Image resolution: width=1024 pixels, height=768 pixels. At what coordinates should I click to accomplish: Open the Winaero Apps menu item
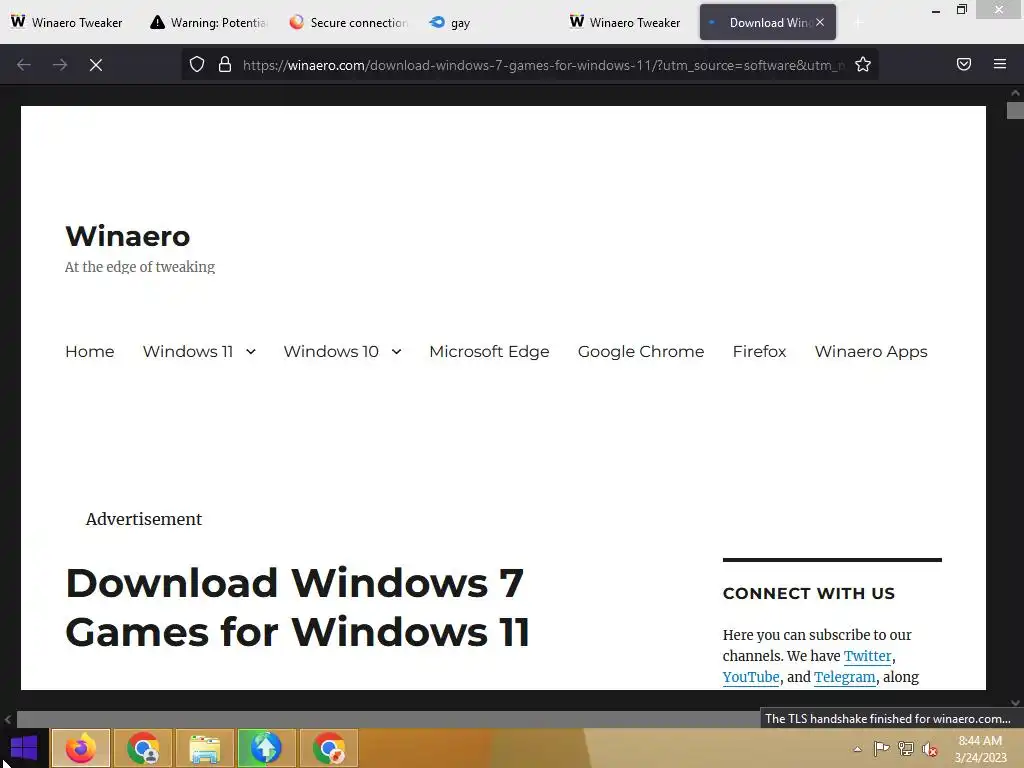[x=871, y=351]
